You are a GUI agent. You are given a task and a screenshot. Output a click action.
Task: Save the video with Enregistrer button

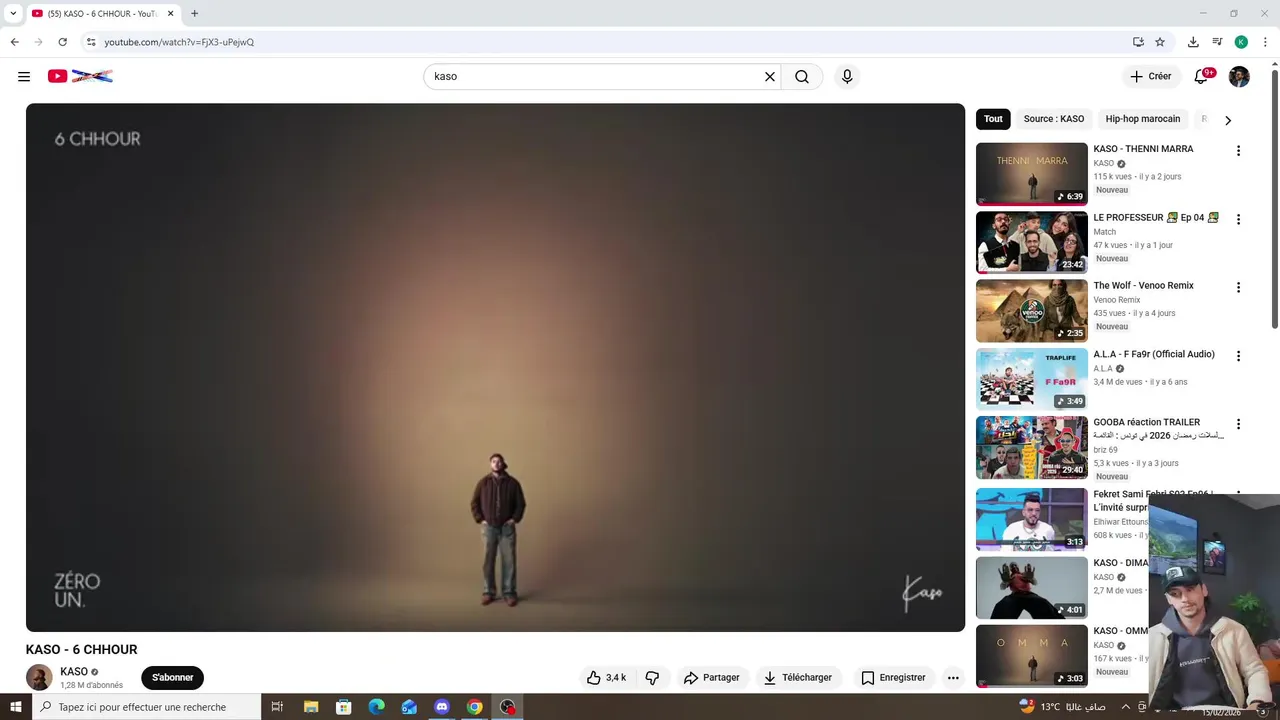click(x=893, y=677)
